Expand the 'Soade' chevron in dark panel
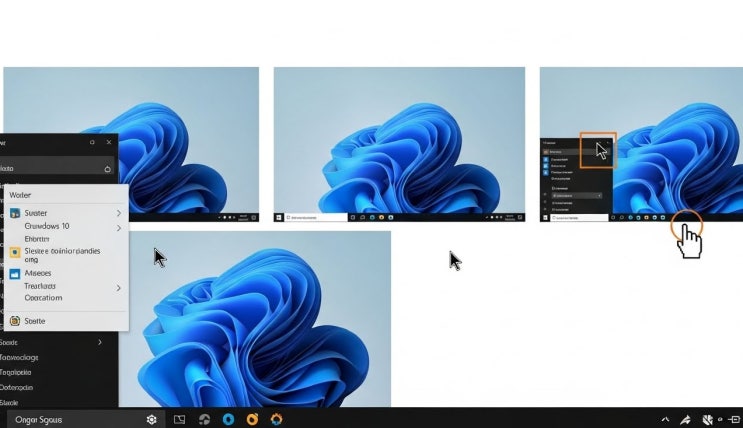This screenshot has height=428, width=743. [x=100, y=342]
